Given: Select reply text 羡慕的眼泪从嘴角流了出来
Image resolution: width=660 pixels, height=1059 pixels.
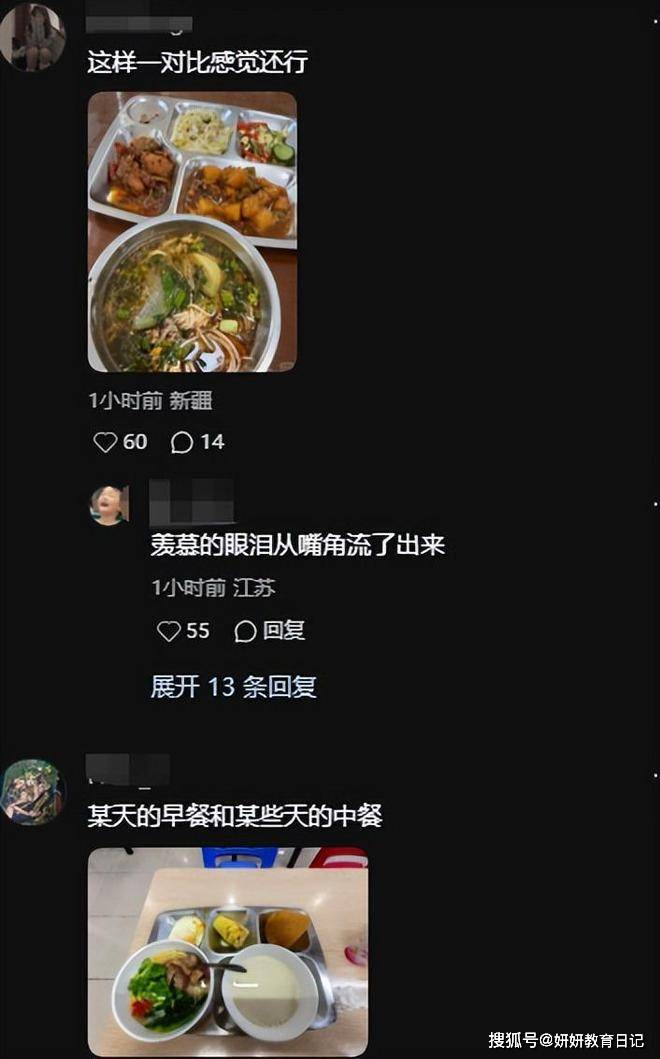Looking at the screenshot, I should (298, 545).
